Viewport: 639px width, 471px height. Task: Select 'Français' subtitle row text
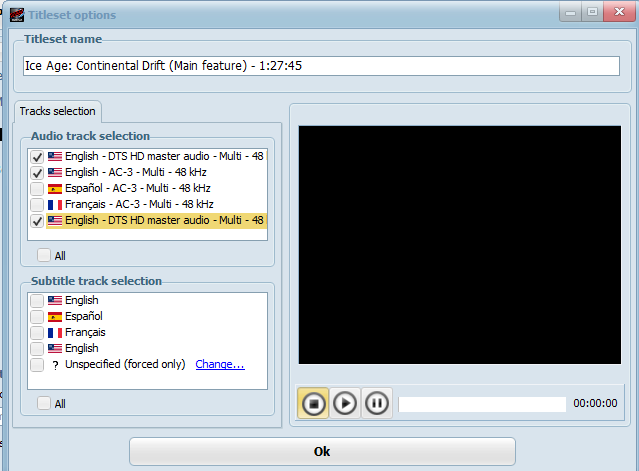tap(85, 332)
